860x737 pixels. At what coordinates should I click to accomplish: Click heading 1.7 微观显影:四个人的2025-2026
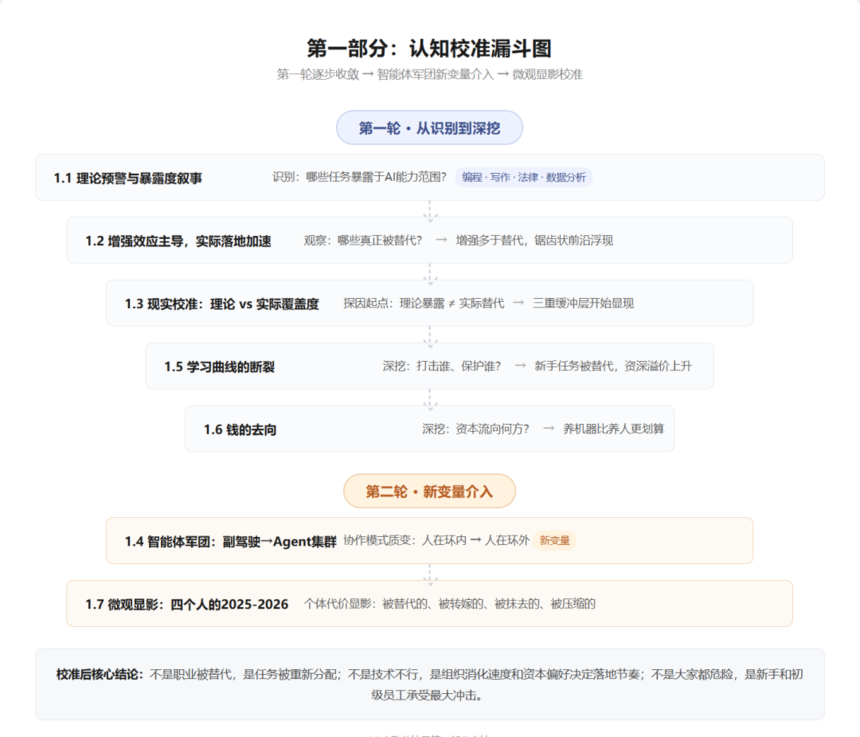point(186,604)
